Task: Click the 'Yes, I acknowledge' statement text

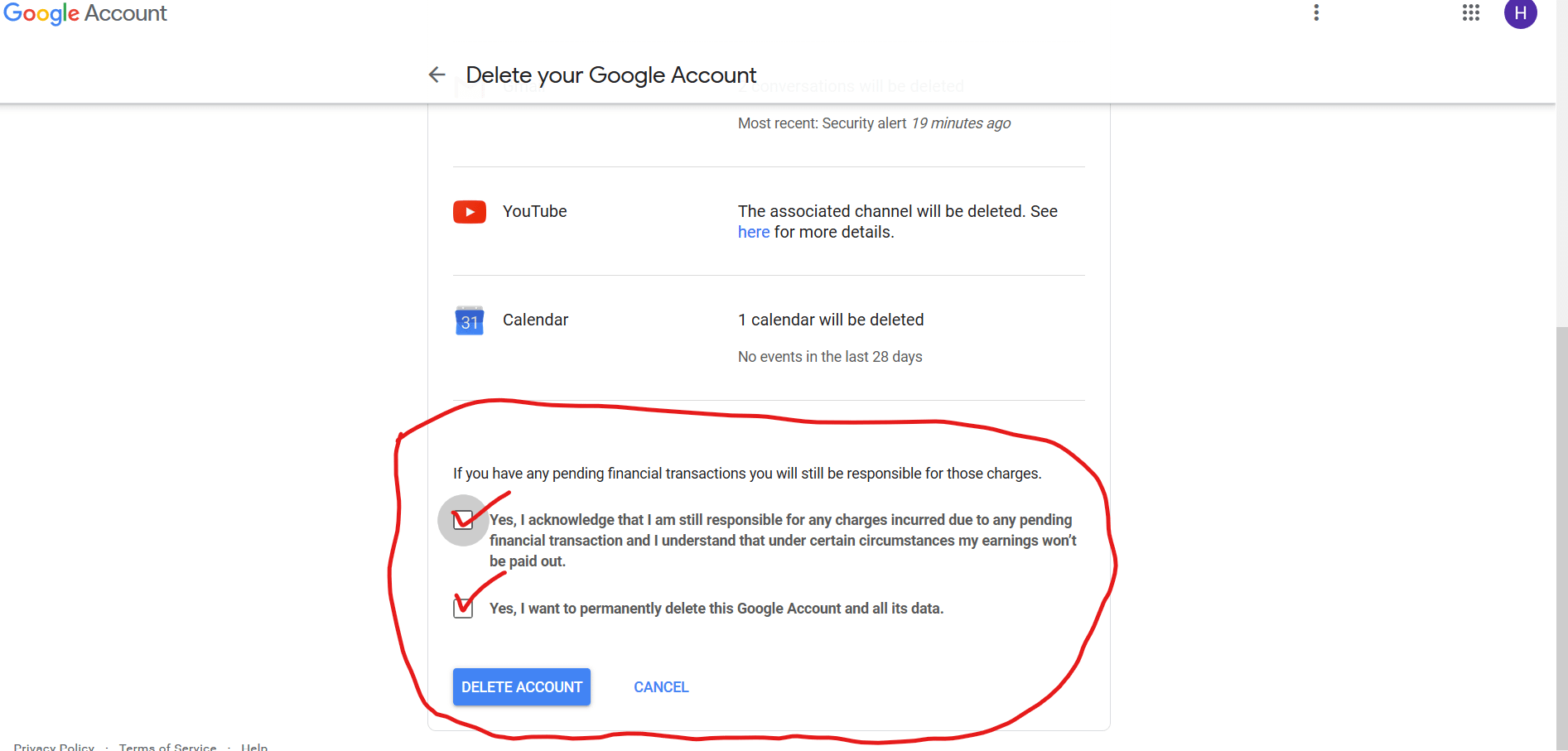Action: pos(783,541)
